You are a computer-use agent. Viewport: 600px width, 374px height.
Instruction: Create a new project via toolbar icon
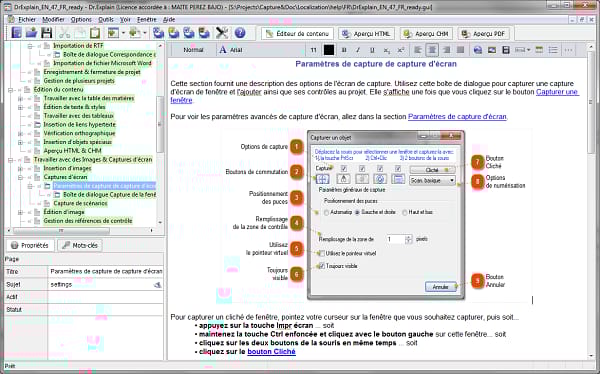click(16, 33)
